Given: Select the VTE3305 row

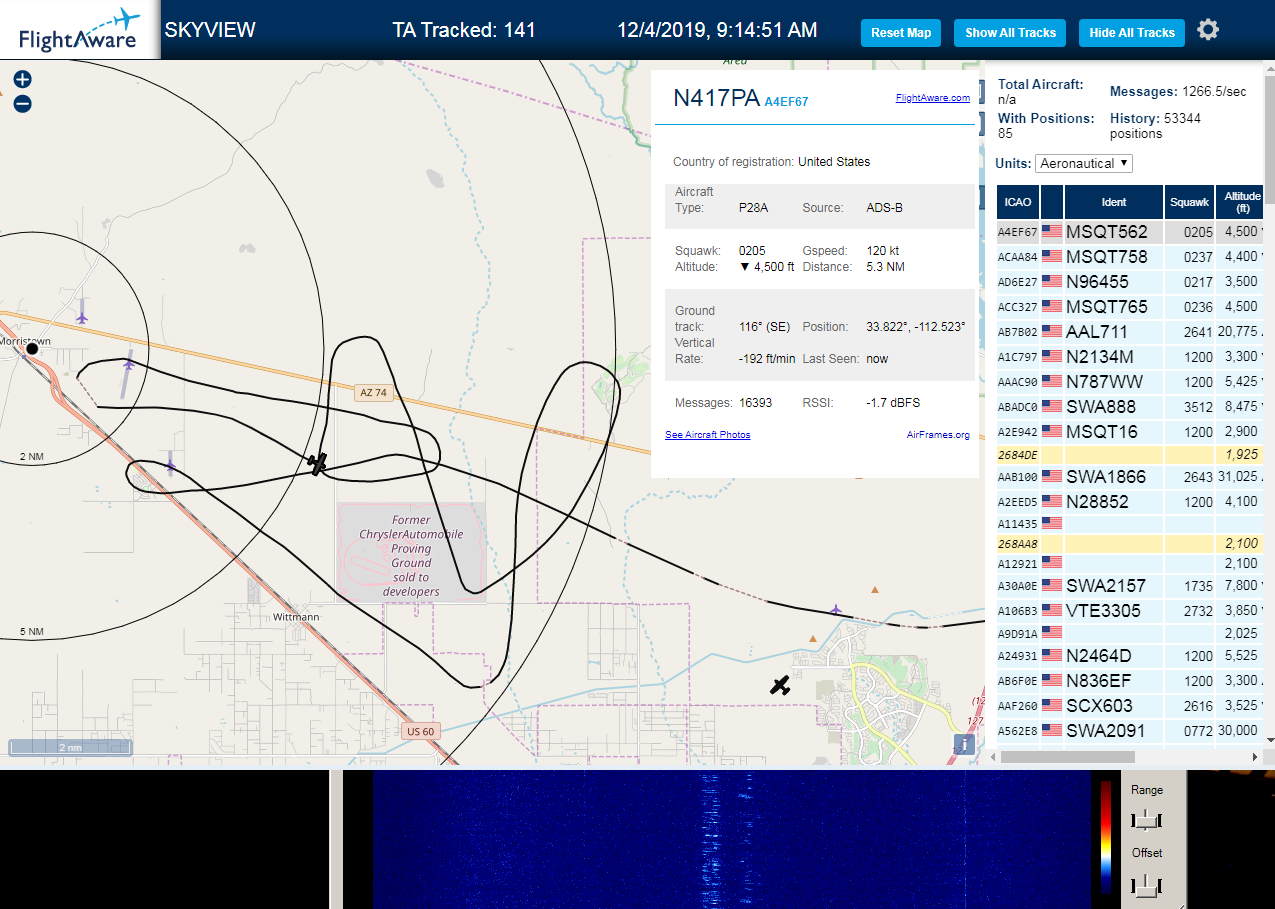Looking at the screenshot, I should click(x=1130, y=611).
